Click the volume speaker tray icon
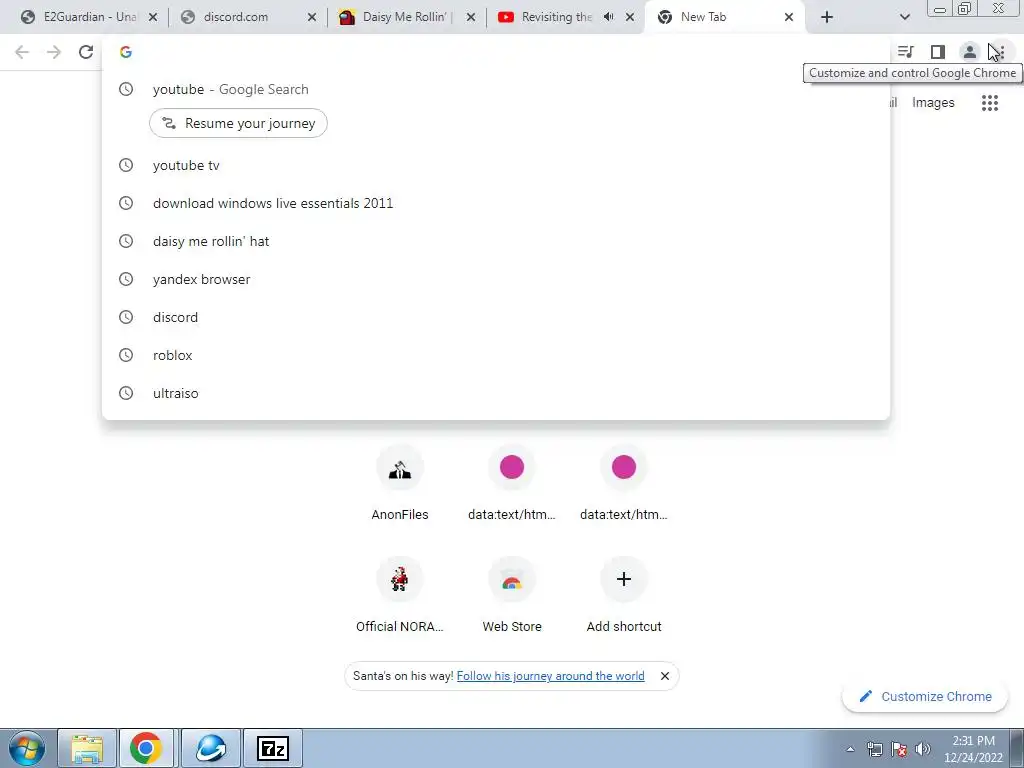The height and width of the screenshot is (768, 1024). click(x=923, y=749)
